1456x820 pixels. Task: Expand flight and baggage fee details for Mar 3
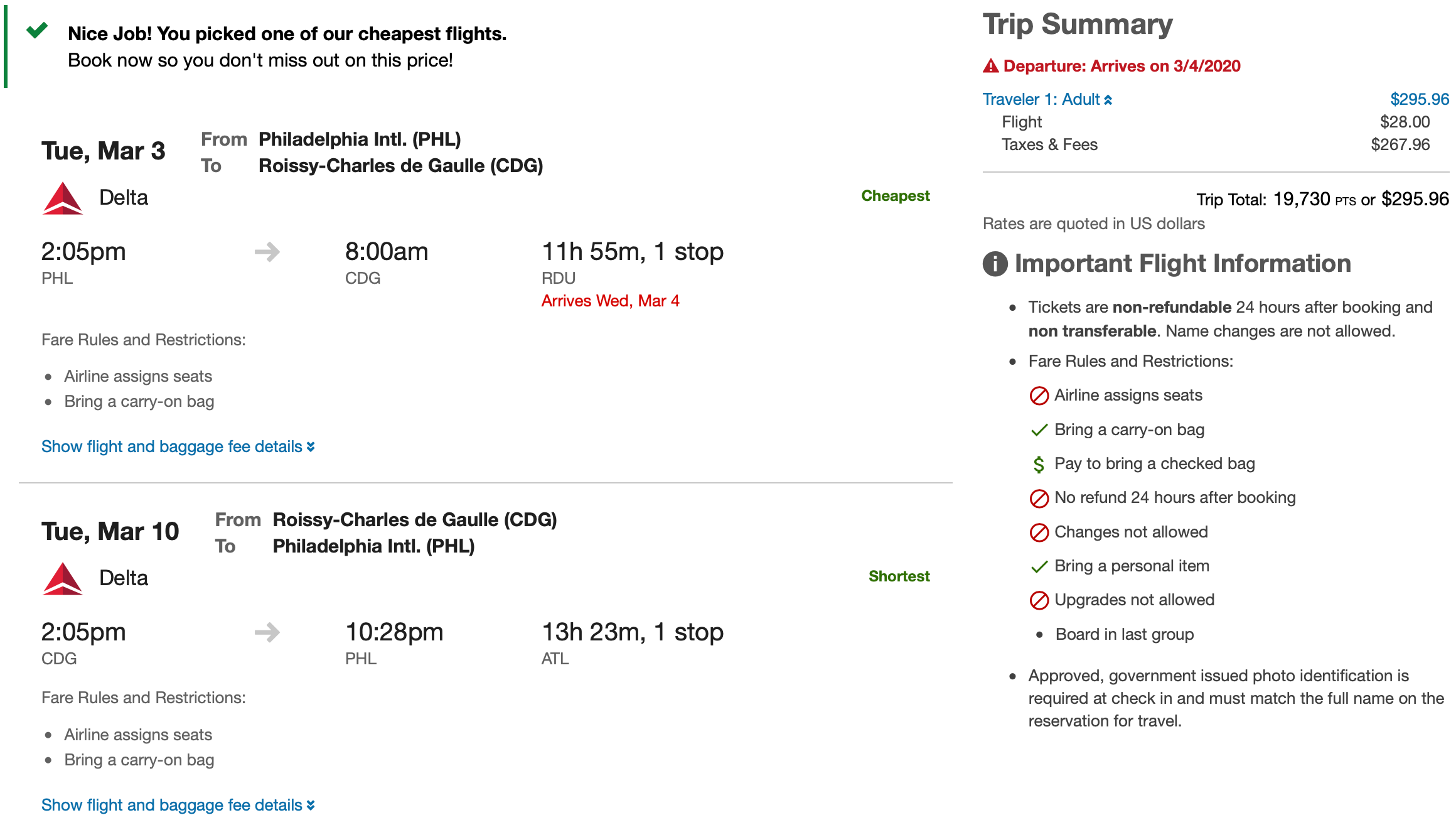coord(178,446)
